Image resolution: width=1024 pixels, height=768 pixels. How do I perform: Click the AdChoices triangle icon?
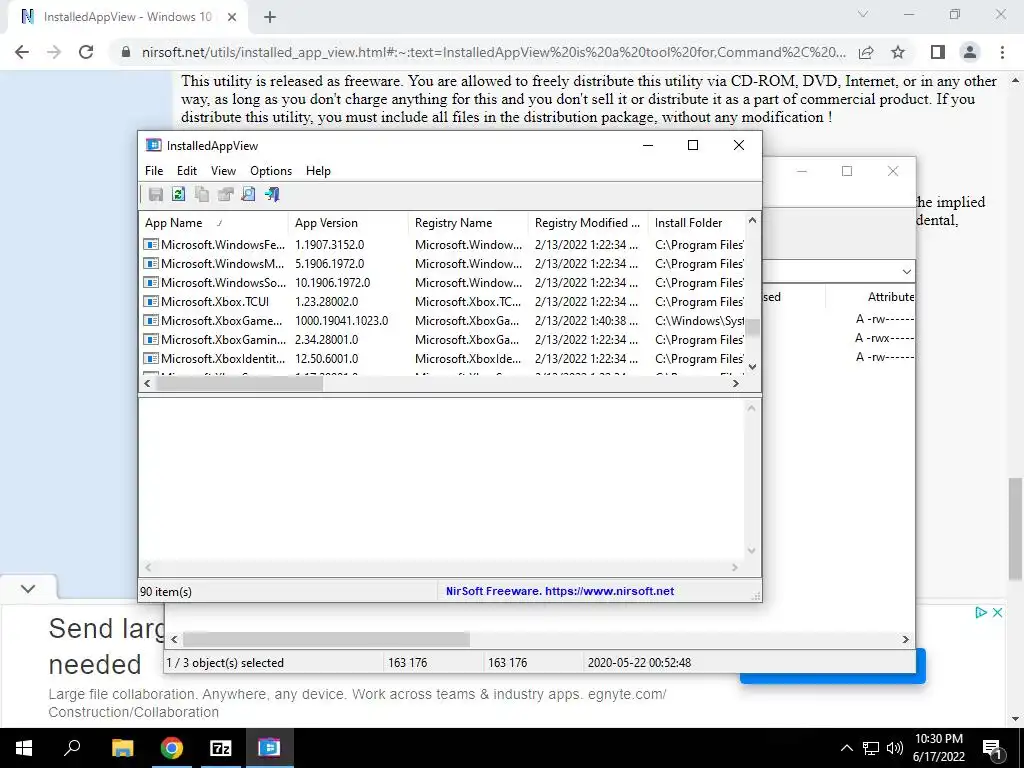980,613
